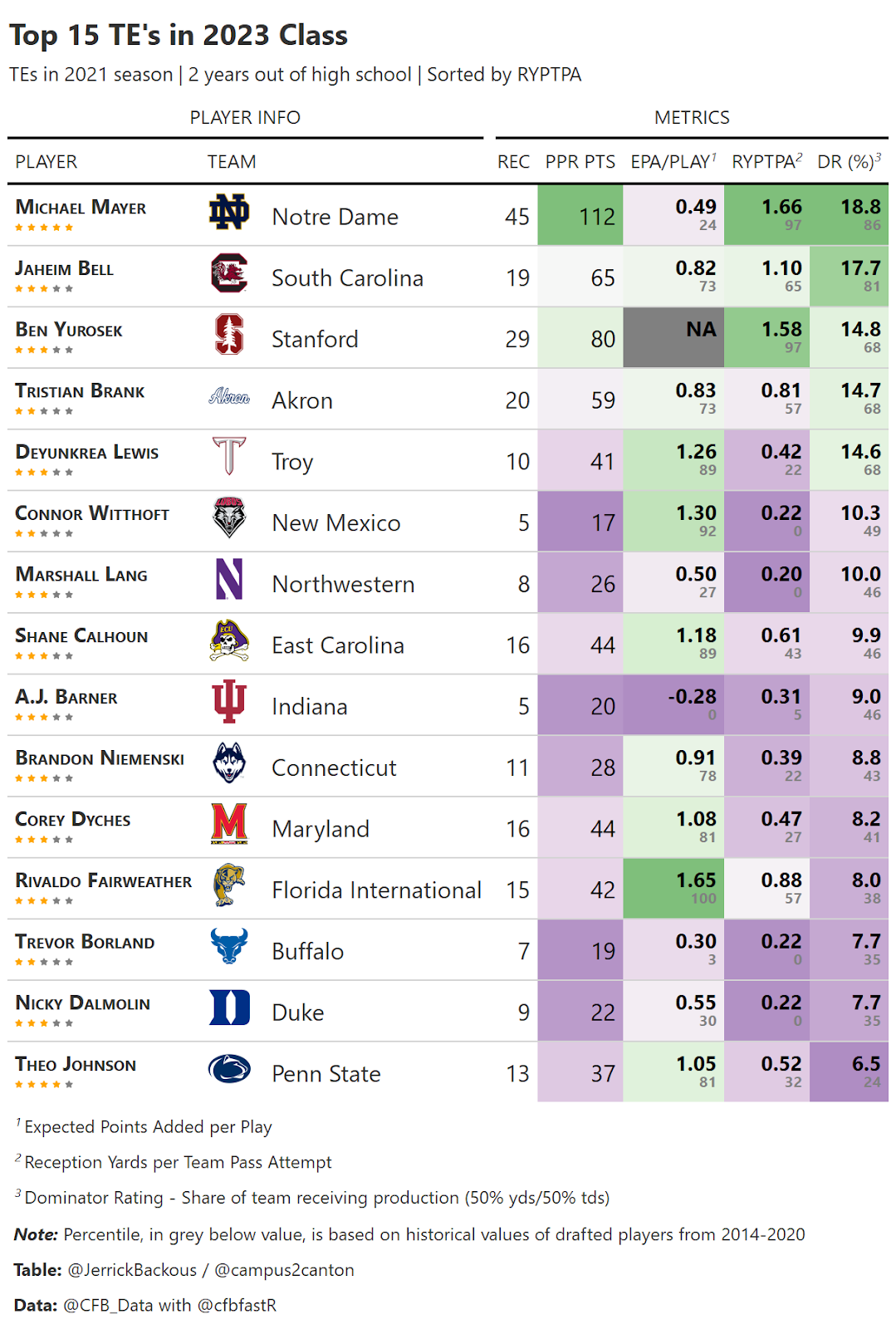Select the EPA/PLAY column header
Image resolution: width=896 pixels, height=1329 pixels.
(672, 162)
